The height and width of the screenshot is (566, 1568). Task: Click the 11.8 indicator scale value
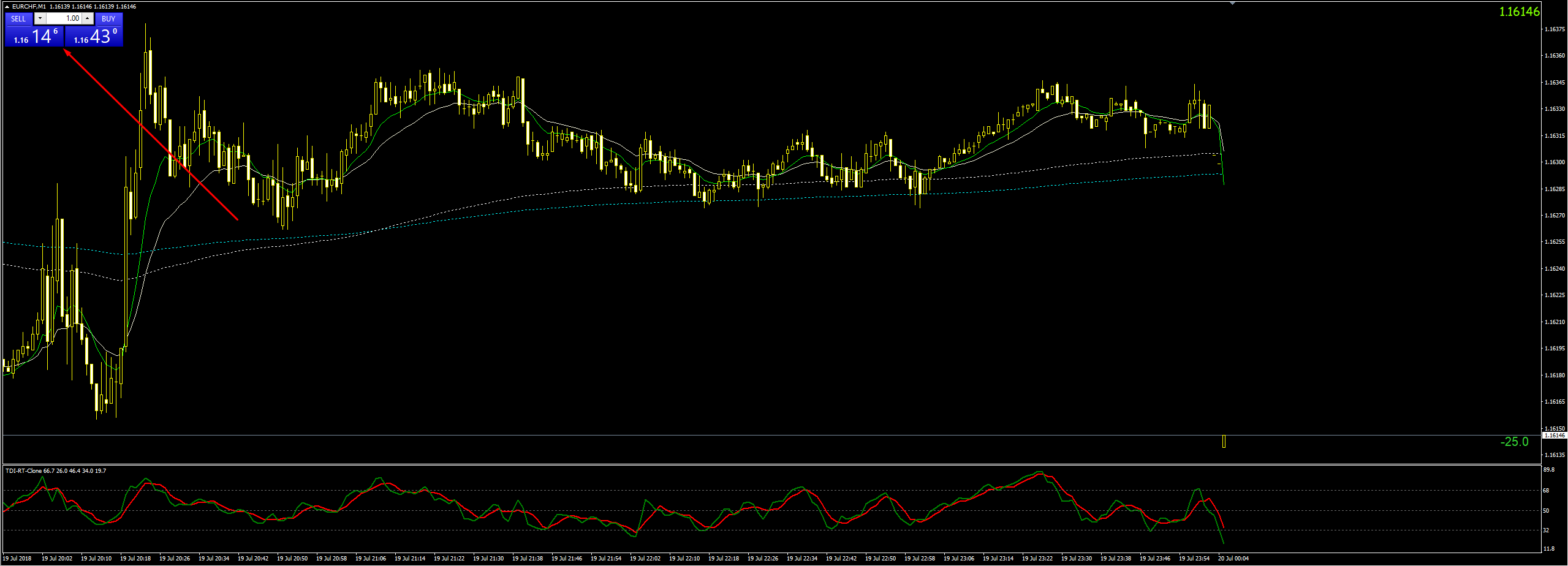(1548, 548)
